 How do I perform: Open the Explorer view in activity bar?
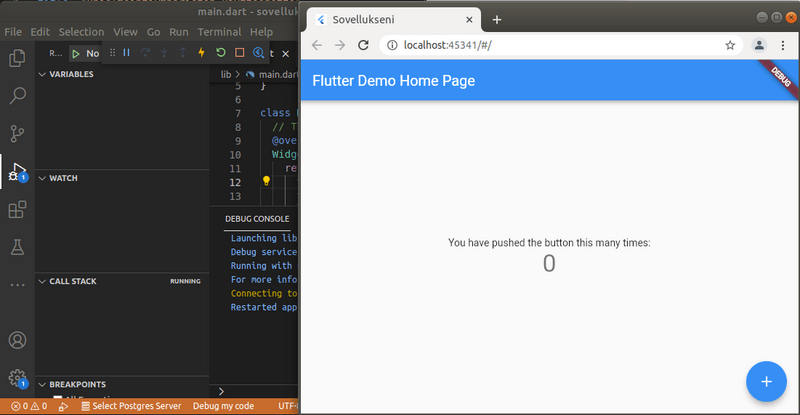click(x=17, y=59)
